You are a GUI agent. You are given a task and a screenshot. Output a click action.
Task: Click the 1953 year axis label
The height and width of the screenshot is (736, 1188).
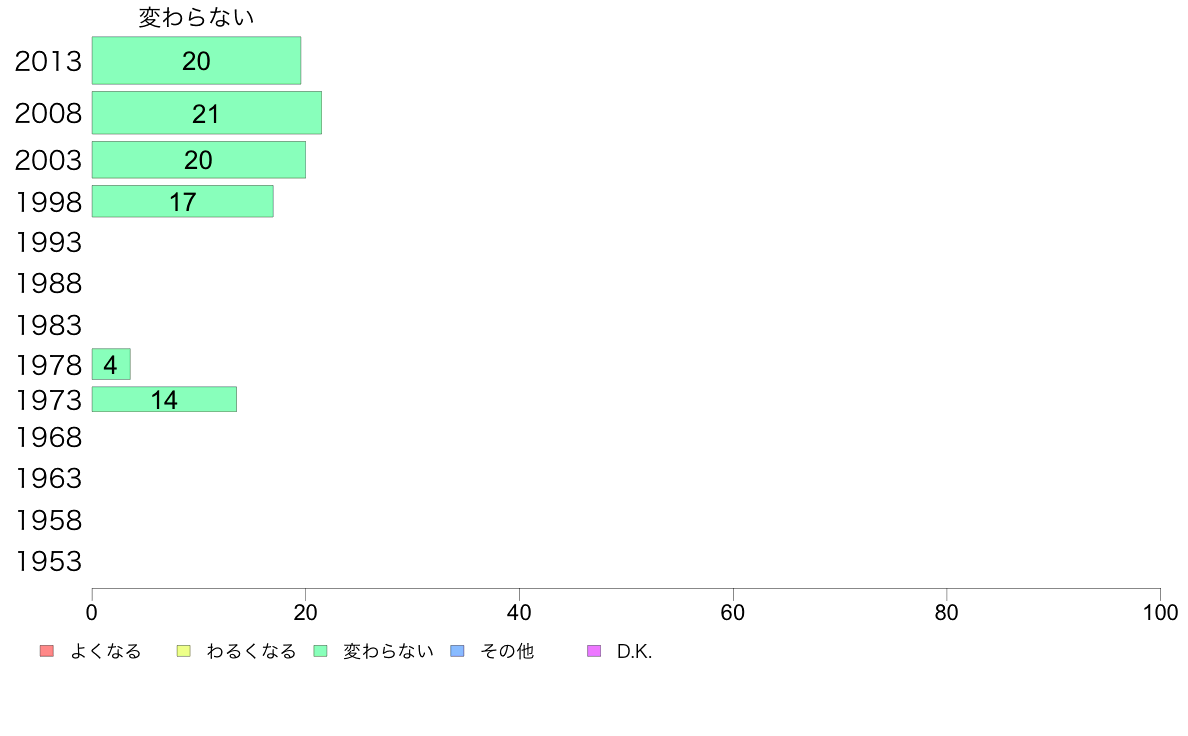pos(48,562)
